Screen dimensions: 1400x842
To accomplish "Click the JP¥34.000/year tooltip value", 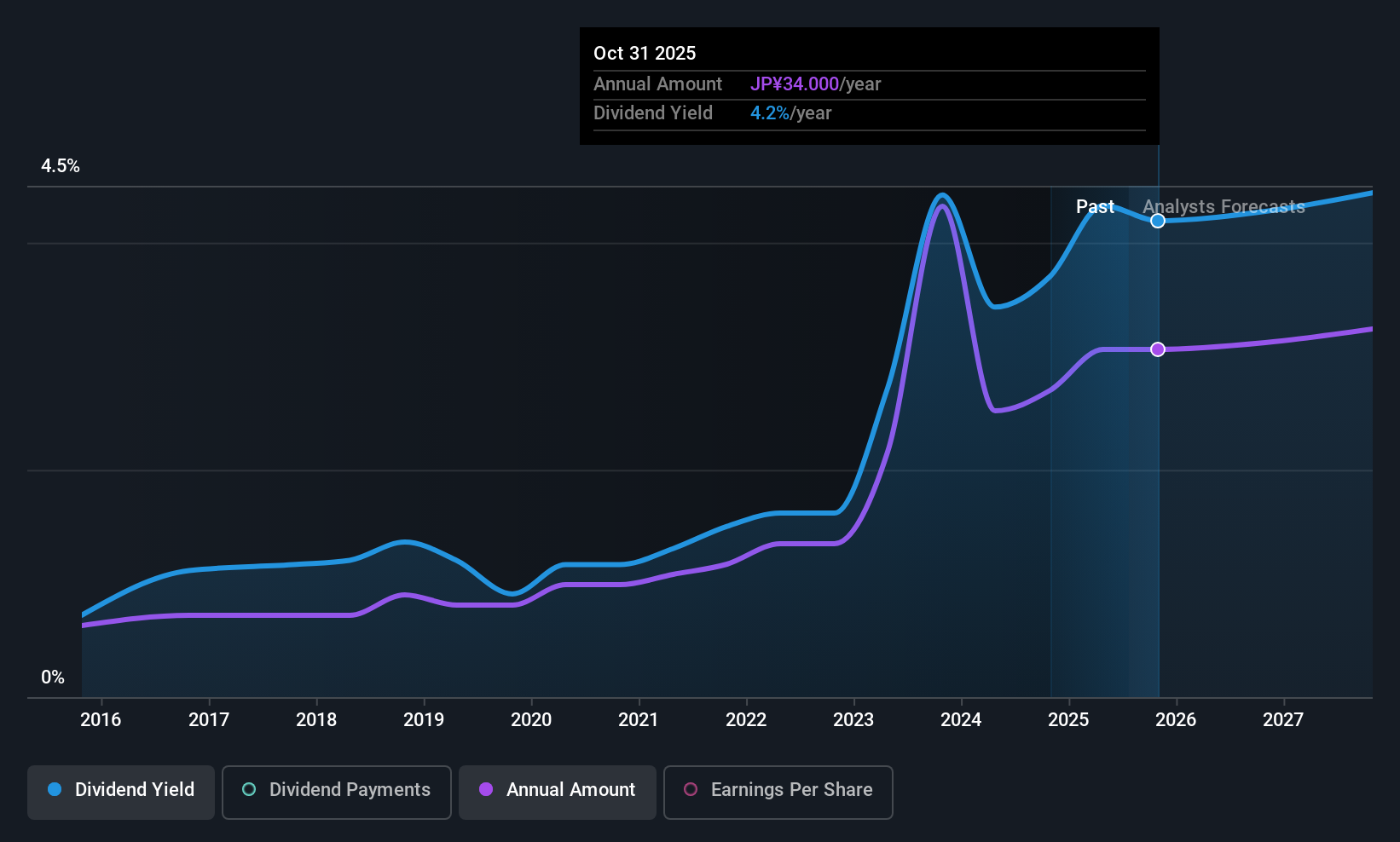I will 815,84.
